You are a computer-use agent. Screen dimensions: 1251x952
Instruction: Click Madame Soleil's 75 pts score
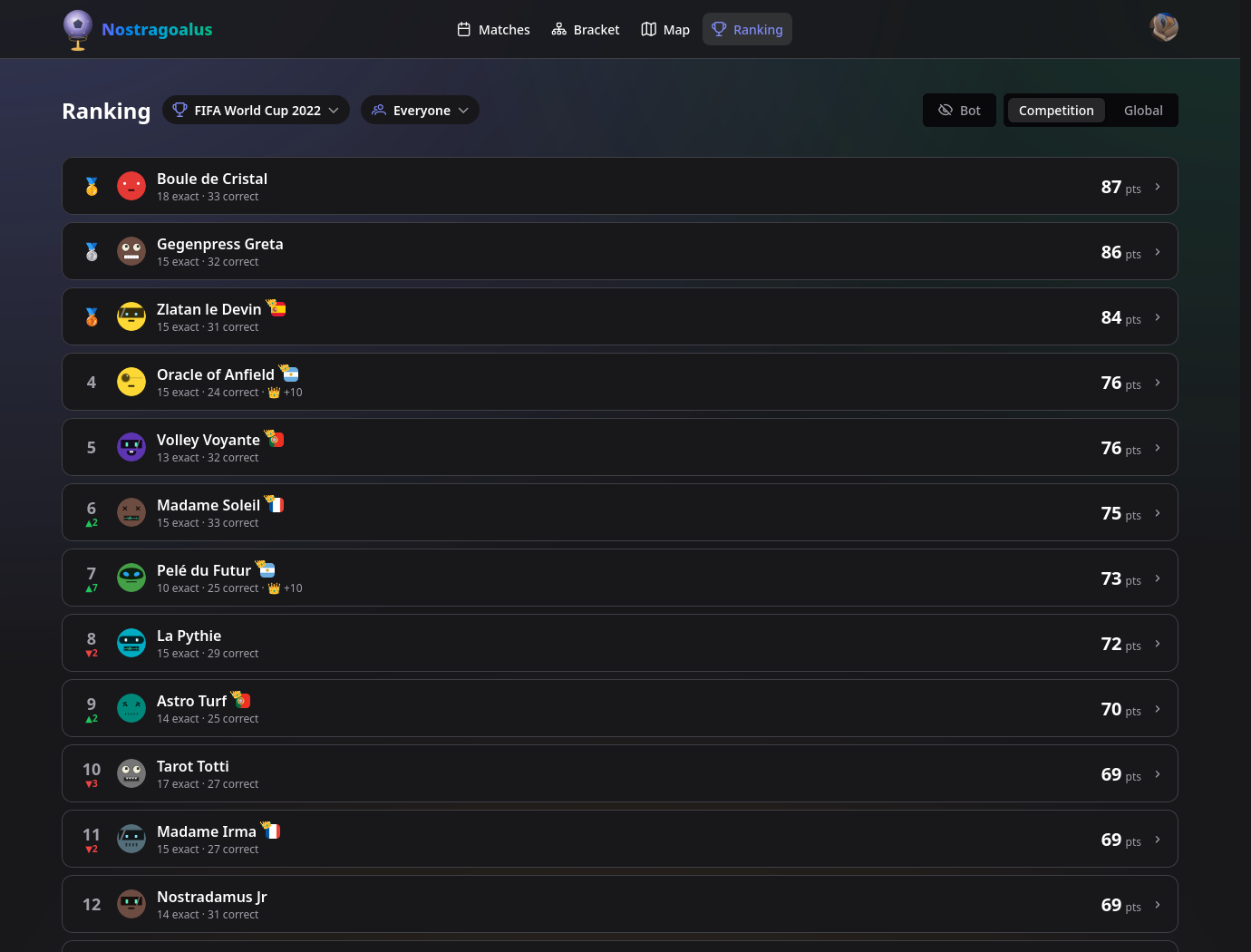point(1120,513)
